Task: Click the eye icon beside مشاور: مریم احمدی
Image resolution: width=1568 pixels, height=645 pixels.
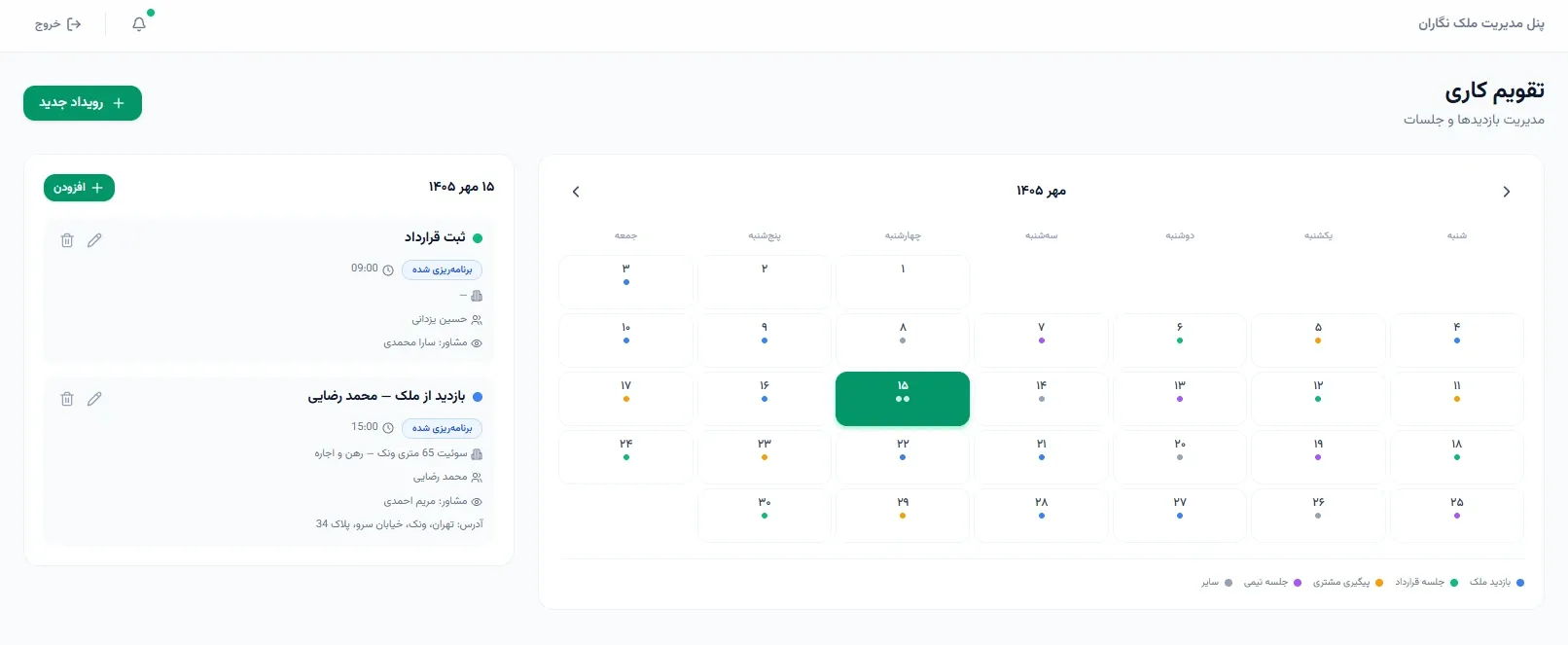Action: tap(477, 502)
